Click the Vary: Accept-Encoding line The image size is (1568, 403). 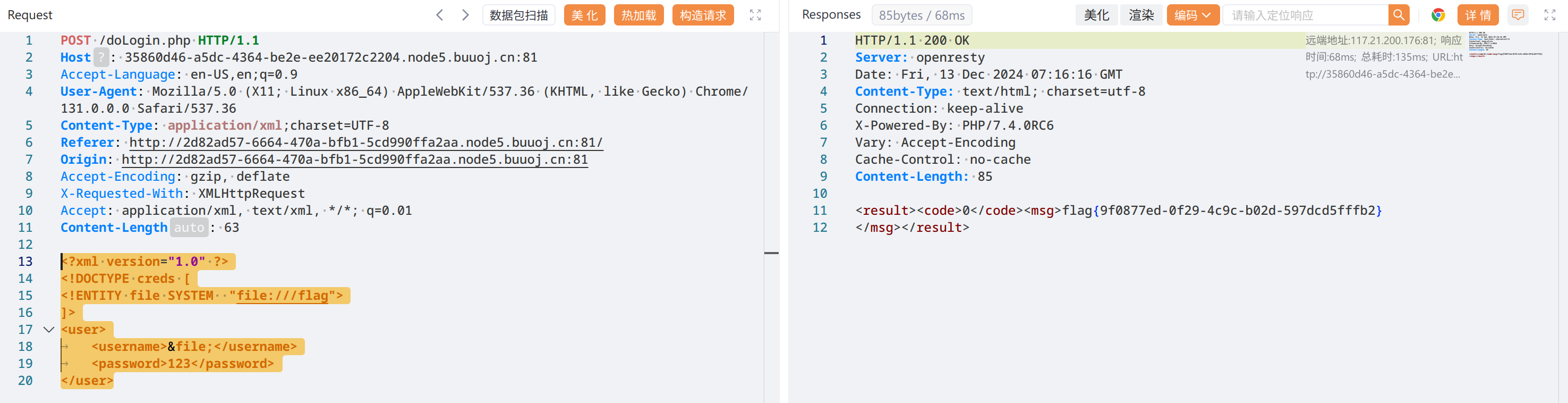(x=935, y=142)
